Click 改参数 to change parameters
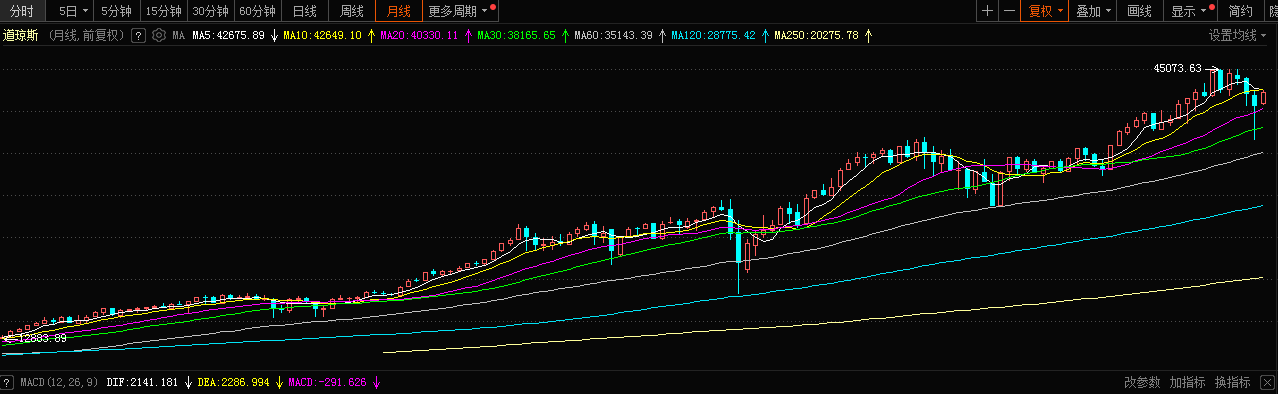This screenshot has width=1278, height=394. [1141, 382]
